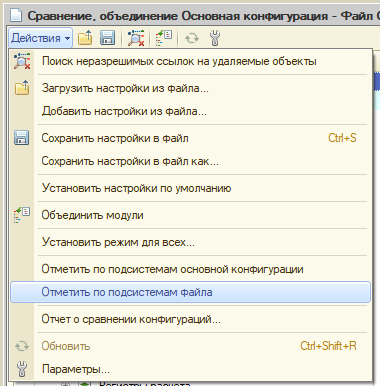Select Поиск неразрешимых ссылок на удаляемые объекты
380x386 pixels.
click(191, 61)
